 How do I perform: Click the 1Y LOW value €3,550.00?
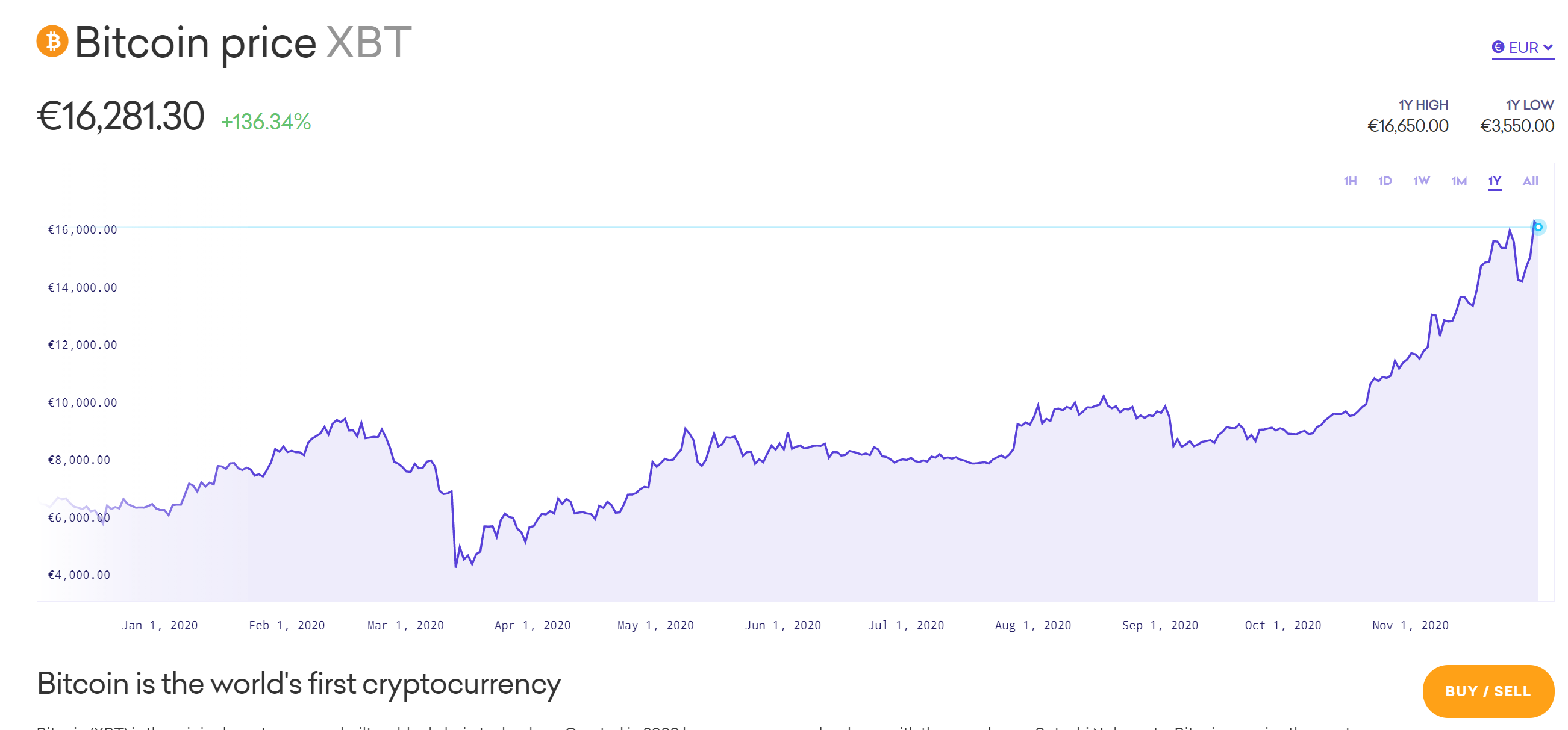point(1517,126)
